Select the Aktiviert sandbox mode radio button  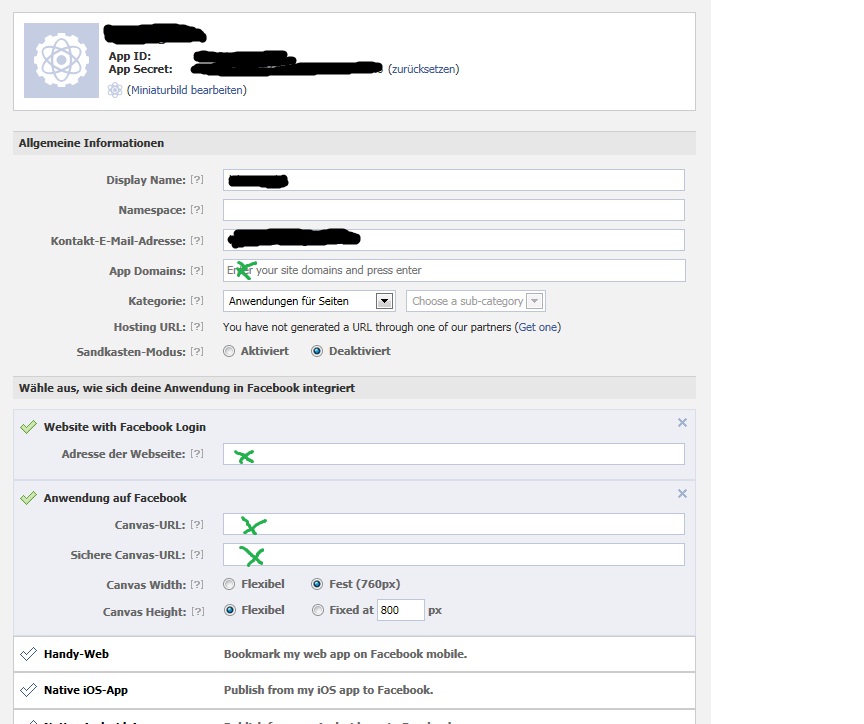tap(230, 352)
